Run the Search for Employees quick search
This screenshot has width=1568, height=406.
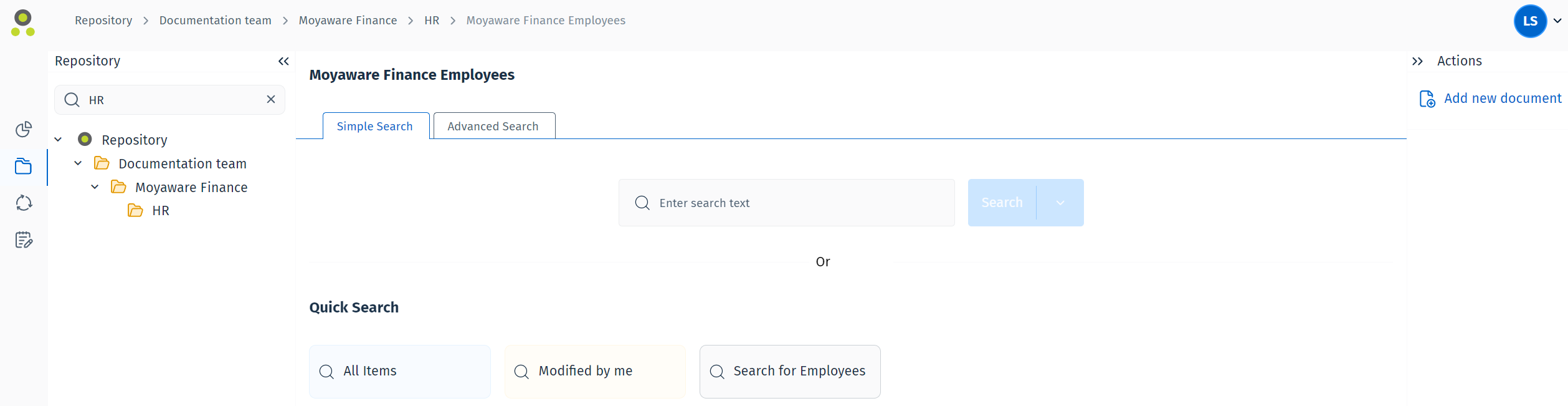789,371
